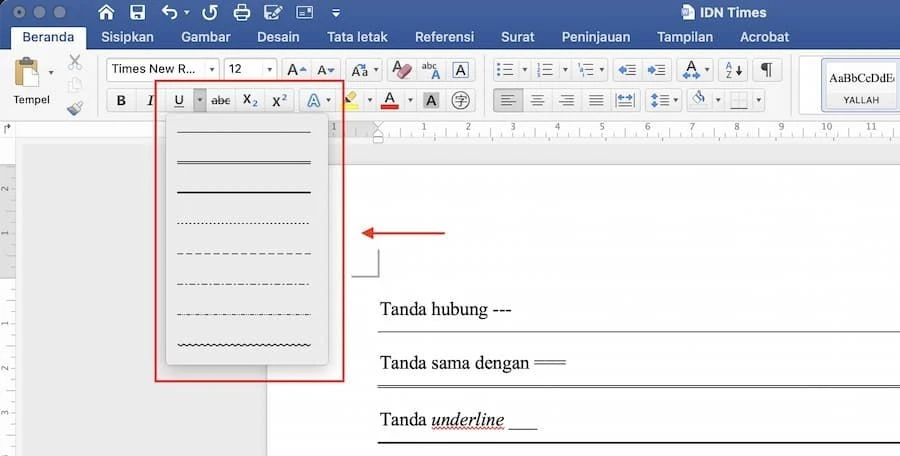This screenshot has height=456, width=900.
Task: Click the Home icon in title bar
Action: click(x=106, y=12)
